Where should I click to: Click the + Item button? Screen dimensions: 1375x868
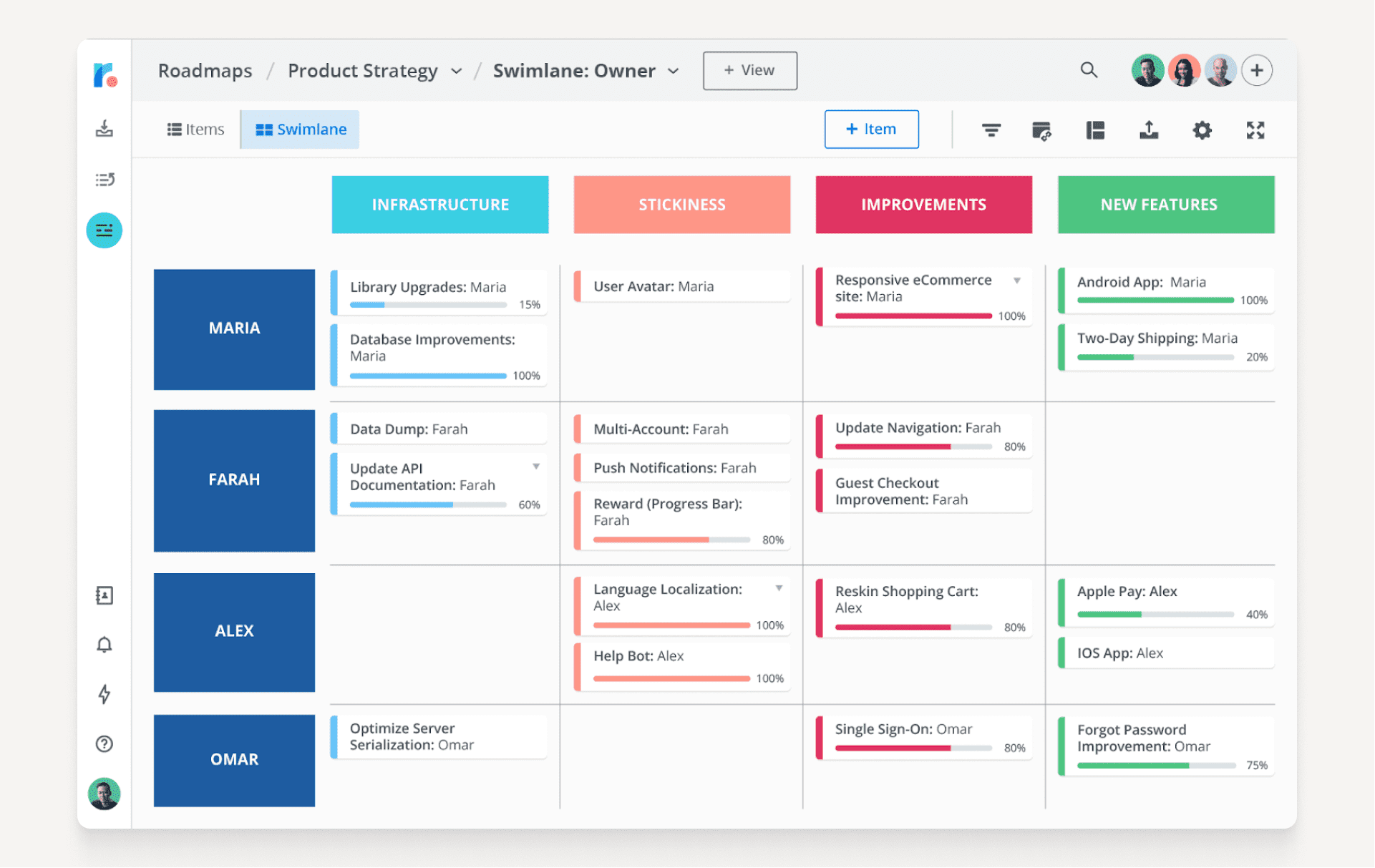[871, 130]
